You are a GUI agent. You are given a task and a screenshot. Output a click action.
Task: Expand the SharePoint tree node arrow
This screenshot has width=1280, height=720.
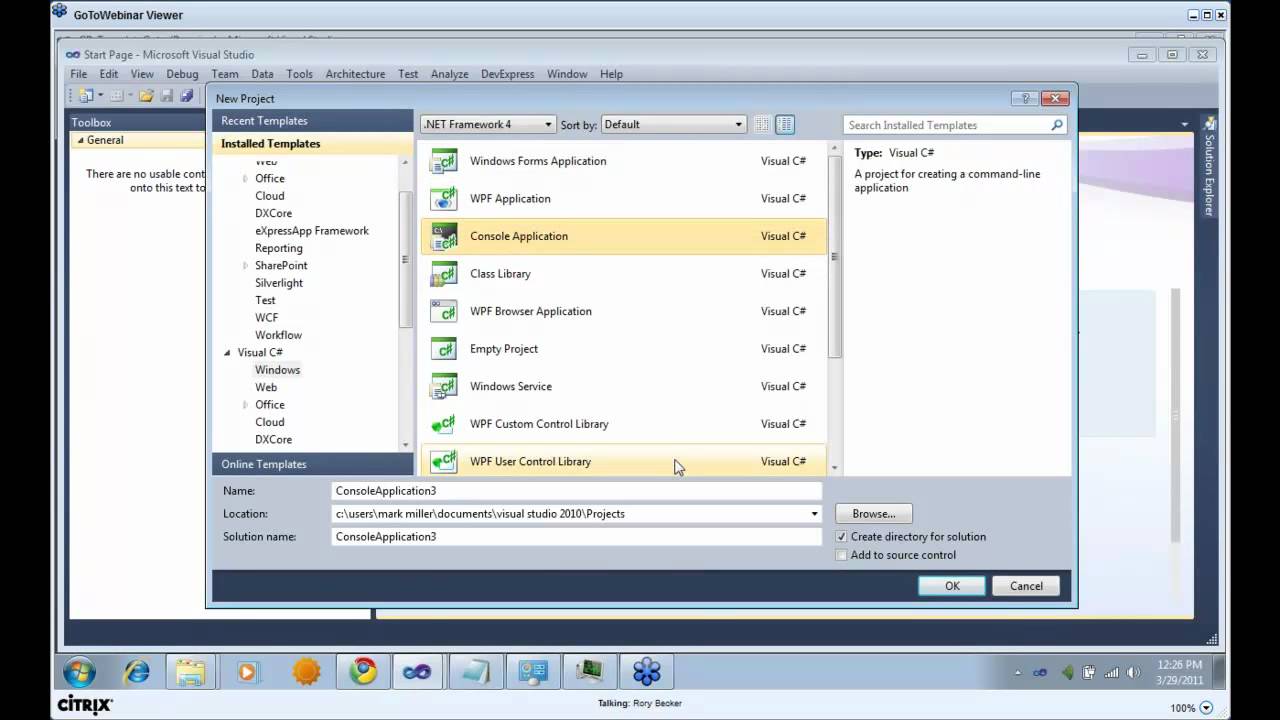(x=245, y=265)
